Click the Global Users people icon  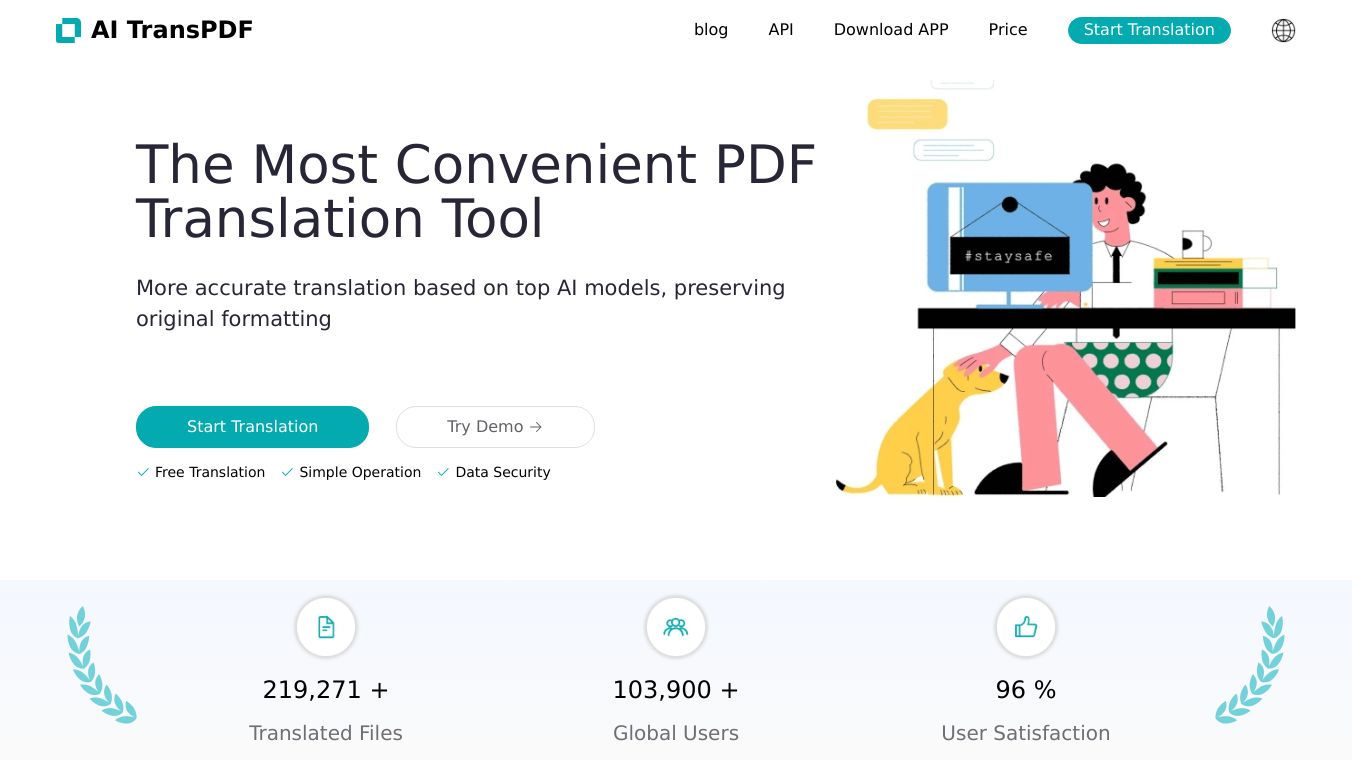(x=676, y=627)
